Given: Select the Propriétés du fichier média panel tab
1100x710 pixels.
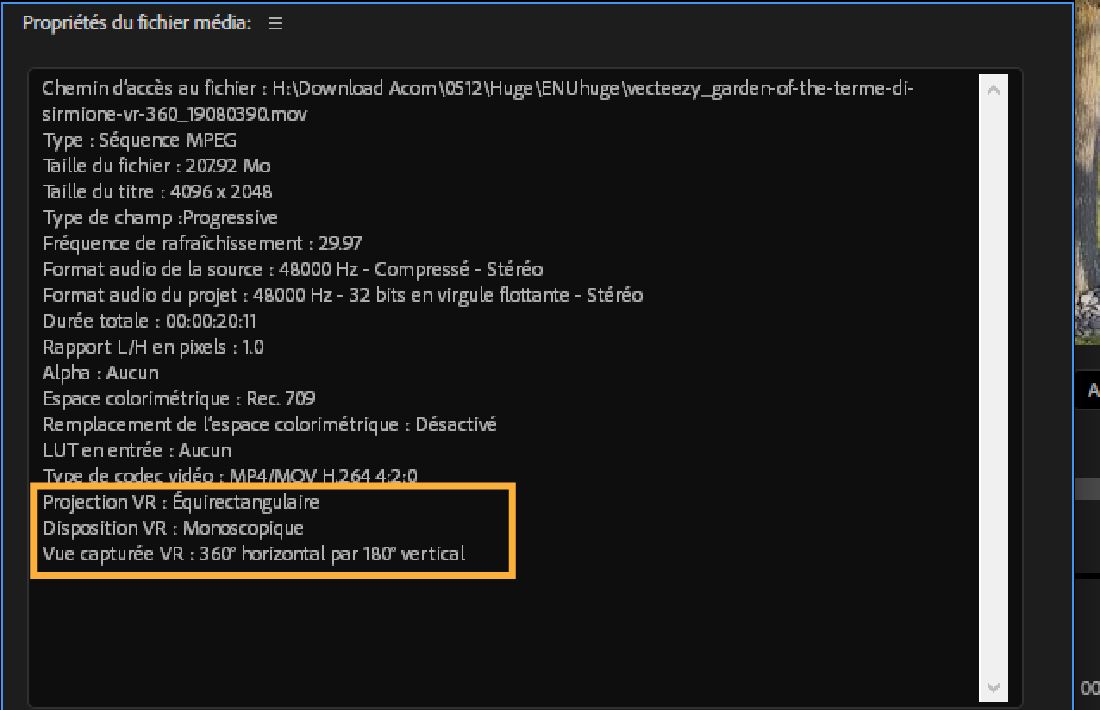Looking at the screenshot, I should pos(137,23).
